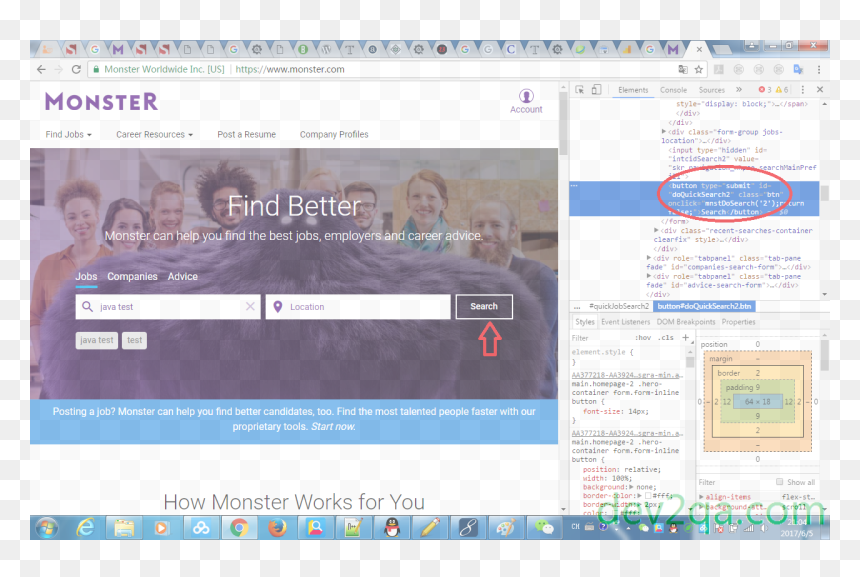The height and width of the screenshot is (577, 860).
Task: Click the location pin icon
Action: (278, 307)
